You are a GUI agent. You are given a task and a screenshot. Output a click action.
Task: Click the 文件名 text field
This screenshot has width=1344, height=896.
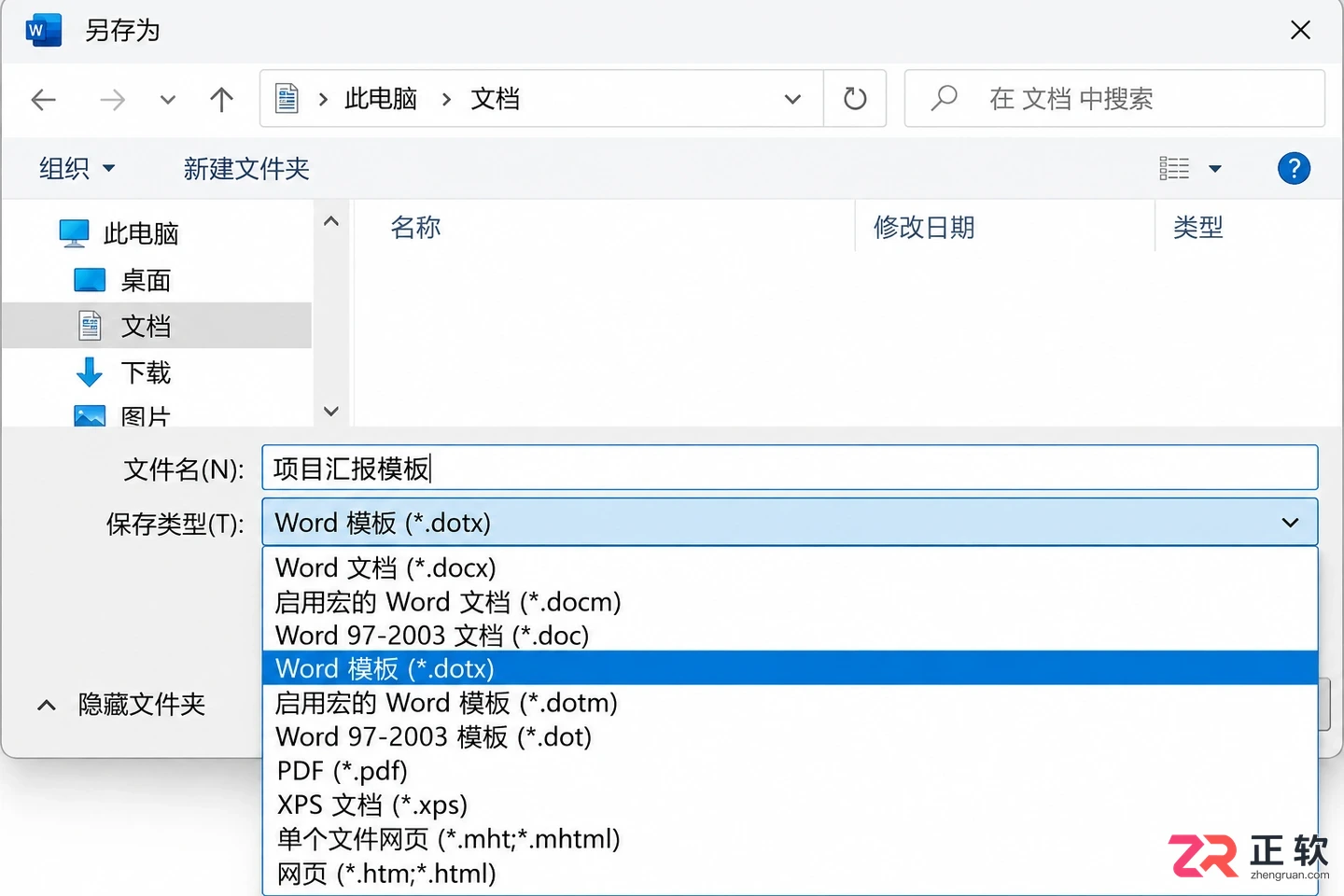tap(790, 468)
